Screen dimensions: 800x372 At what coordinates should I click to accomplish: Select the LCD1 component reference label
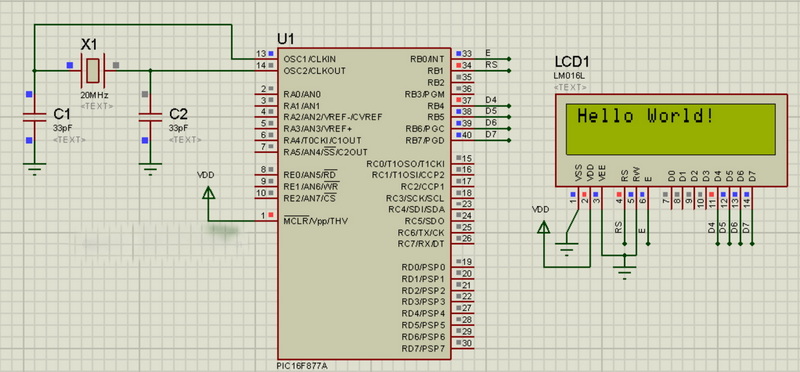pos(572,62)
